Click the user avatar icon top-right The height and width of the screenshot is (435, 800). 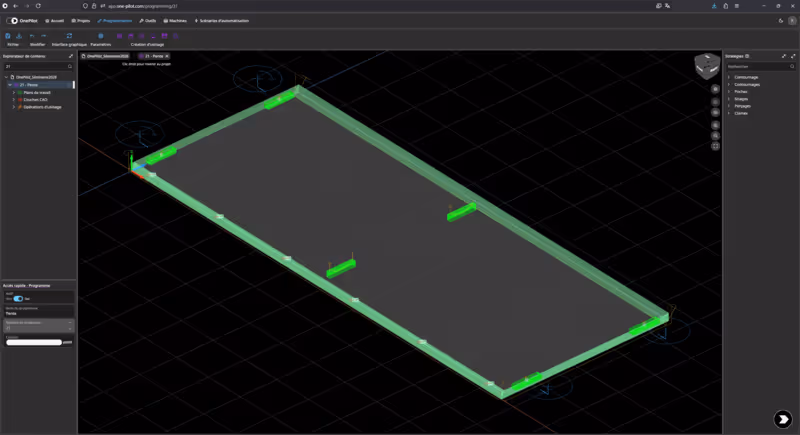coord(792,21)
